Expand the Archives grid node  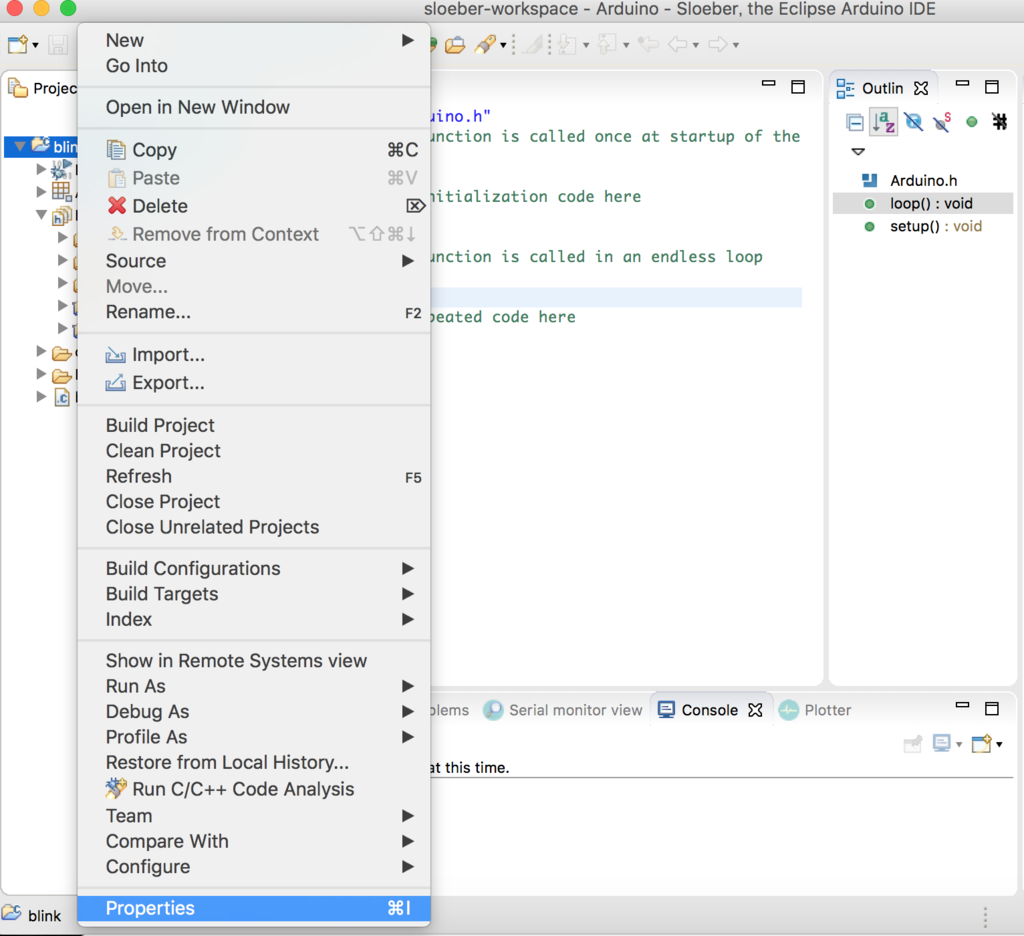pos(41,191)
